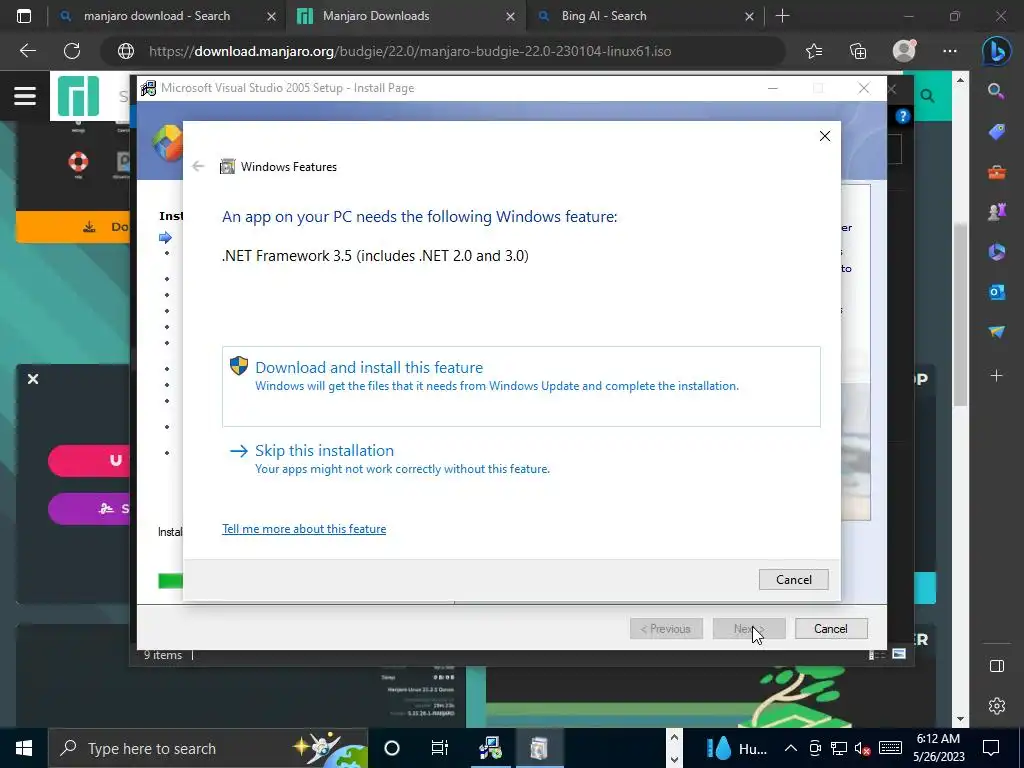Viewport: 1024px width, 768px height.
Task: Open Edge tab actions menu icon
Action: [x=24, y=16]
